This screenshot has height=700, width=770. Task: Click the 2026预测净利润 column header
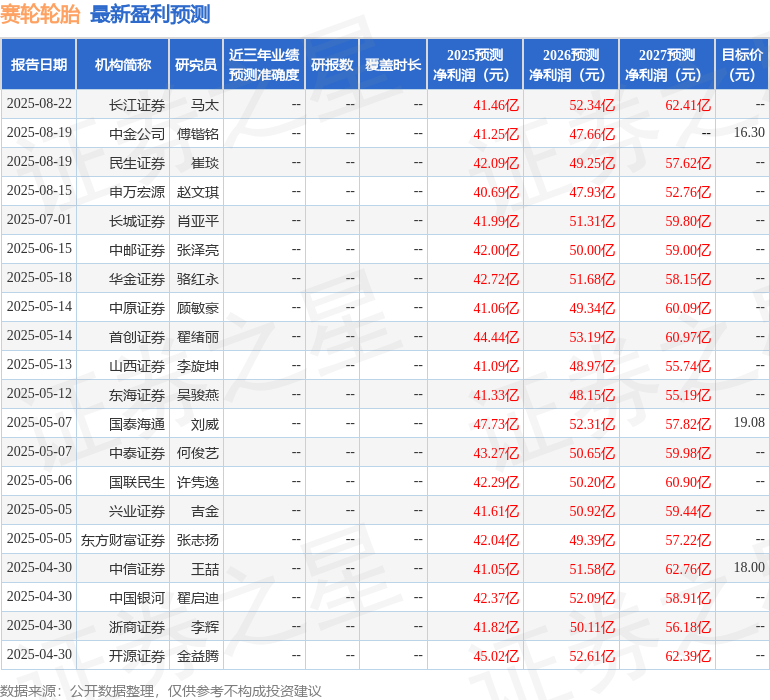pos(571,65)
